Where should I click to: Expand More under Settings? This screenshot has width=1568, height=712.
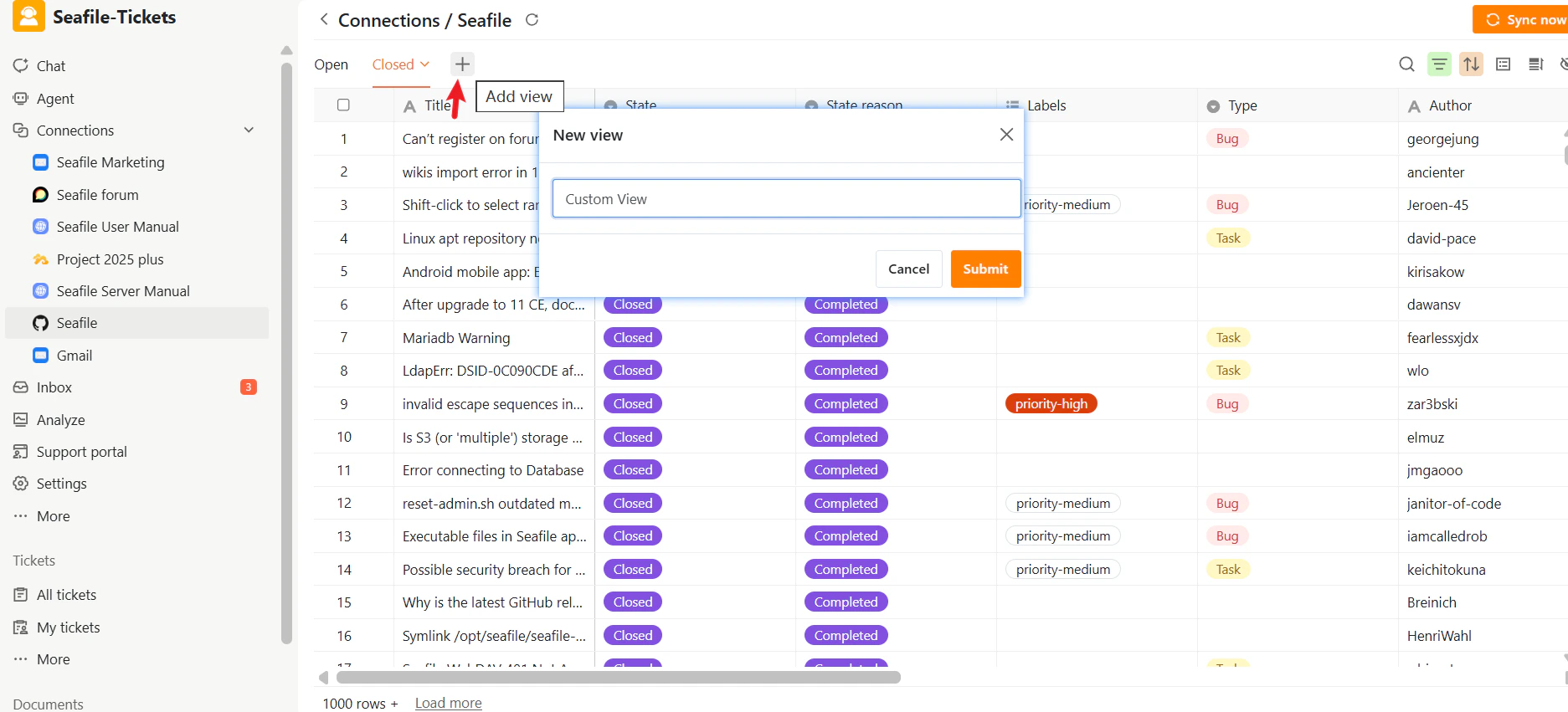(53, 516)
